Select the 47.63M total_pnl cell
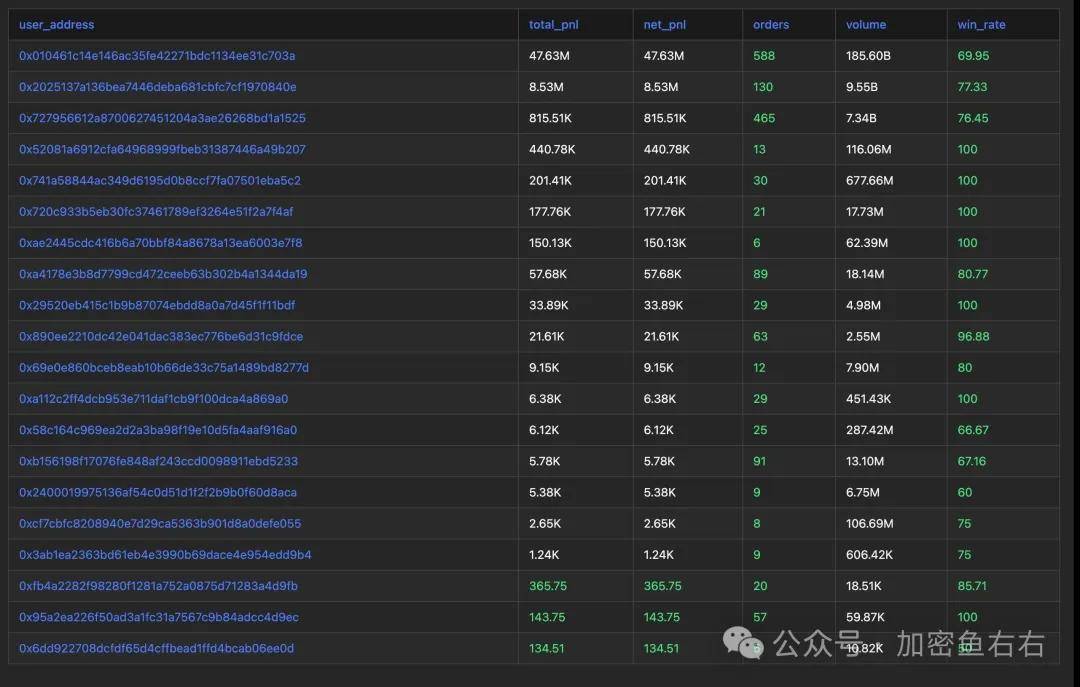 pos(549,56)
